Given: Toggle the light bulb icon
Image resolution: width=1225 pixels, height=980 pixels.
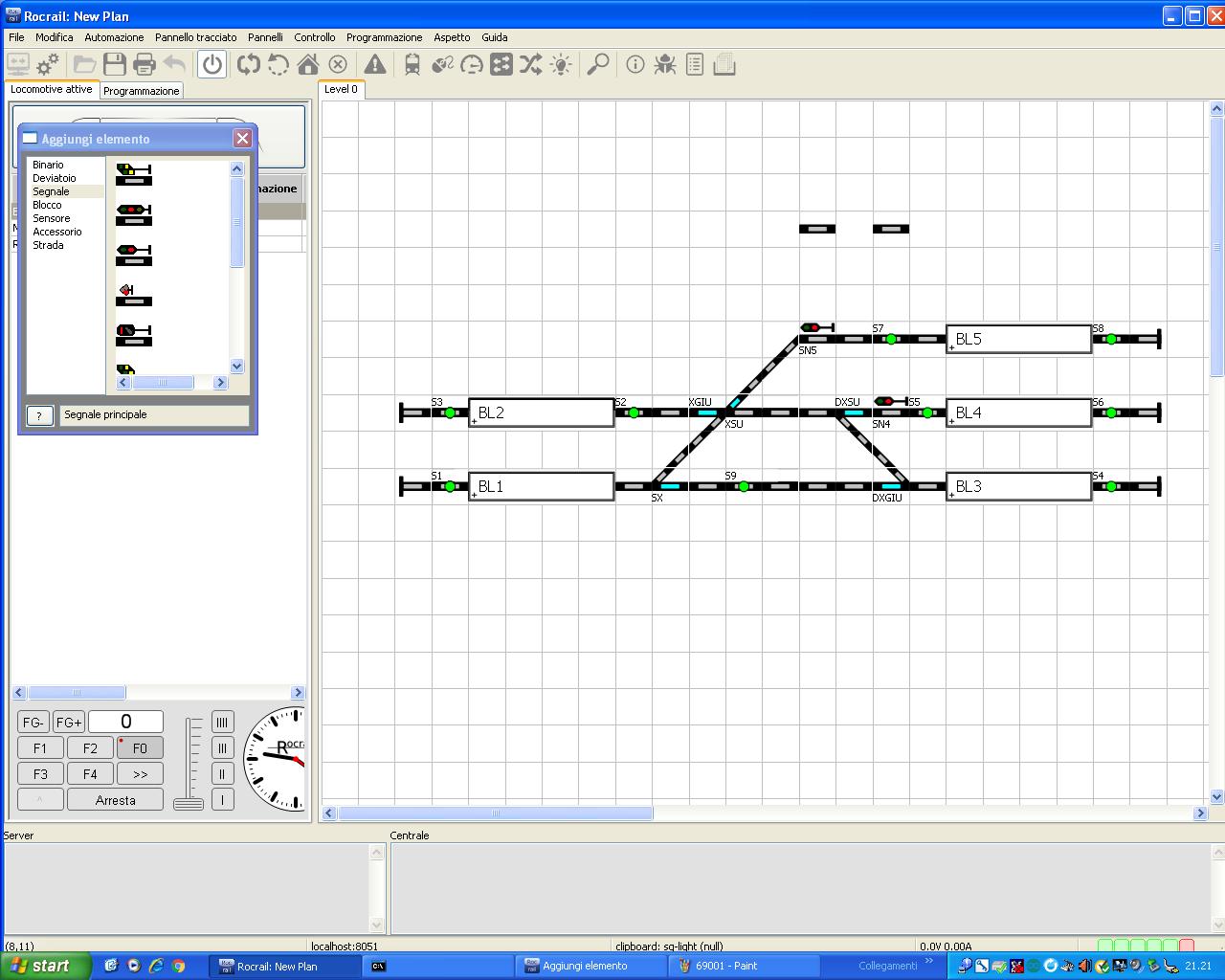Looking at the screenshot, I should coord(561,64).
